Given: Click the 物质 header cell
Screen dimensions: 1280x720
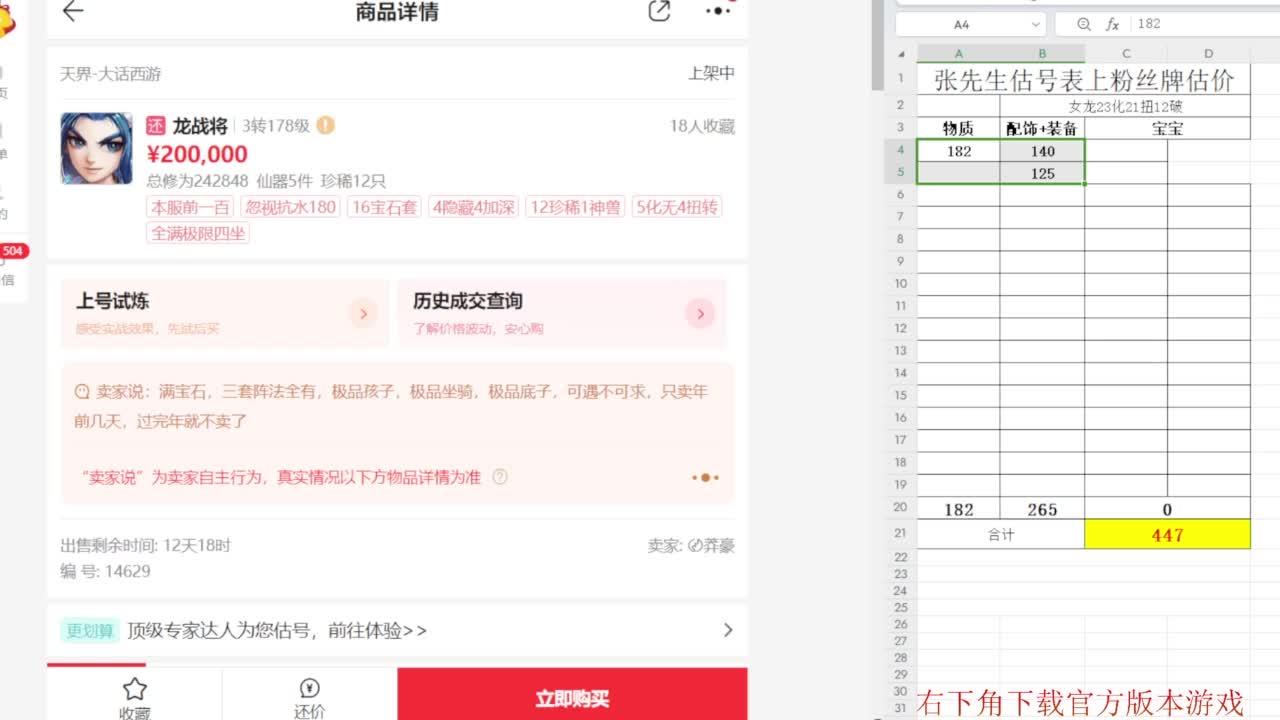Looking at the screenshot, I should pyautogui.click(x=958, y=128).
